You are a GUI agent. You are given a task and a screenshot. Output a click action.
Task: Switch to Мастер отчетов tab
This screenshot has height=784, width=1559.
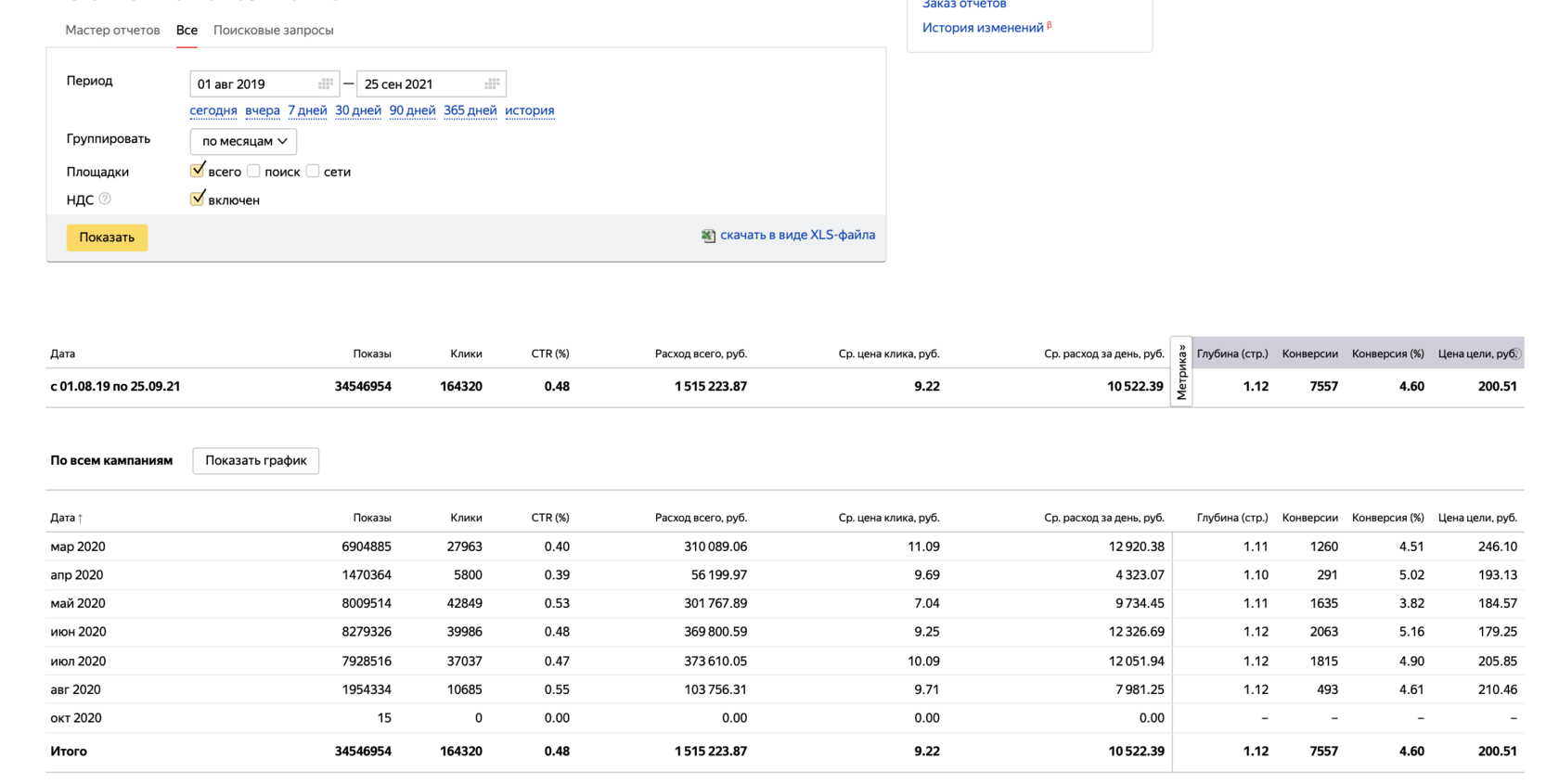click(112, 31)
